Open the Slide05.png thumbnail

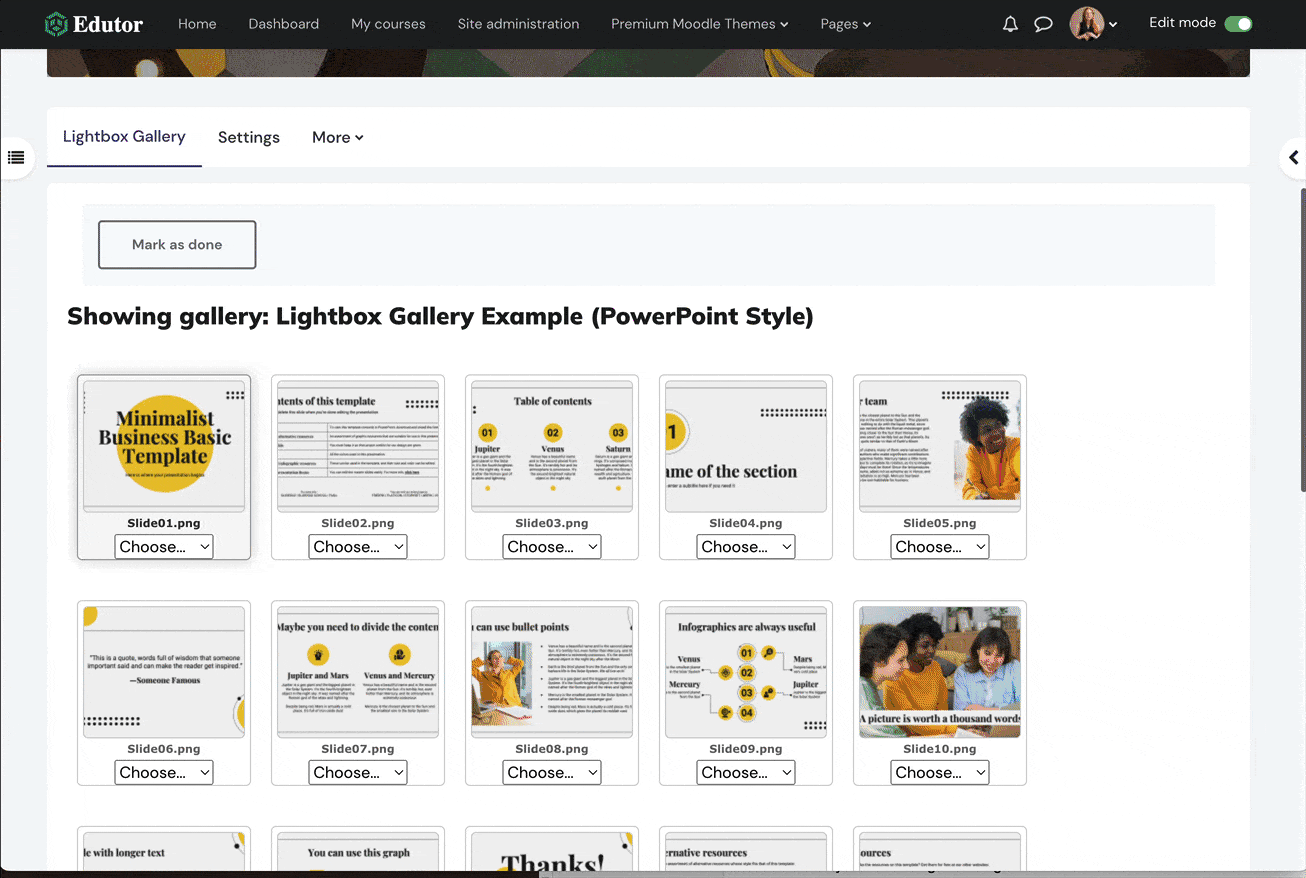click(939, 443)
